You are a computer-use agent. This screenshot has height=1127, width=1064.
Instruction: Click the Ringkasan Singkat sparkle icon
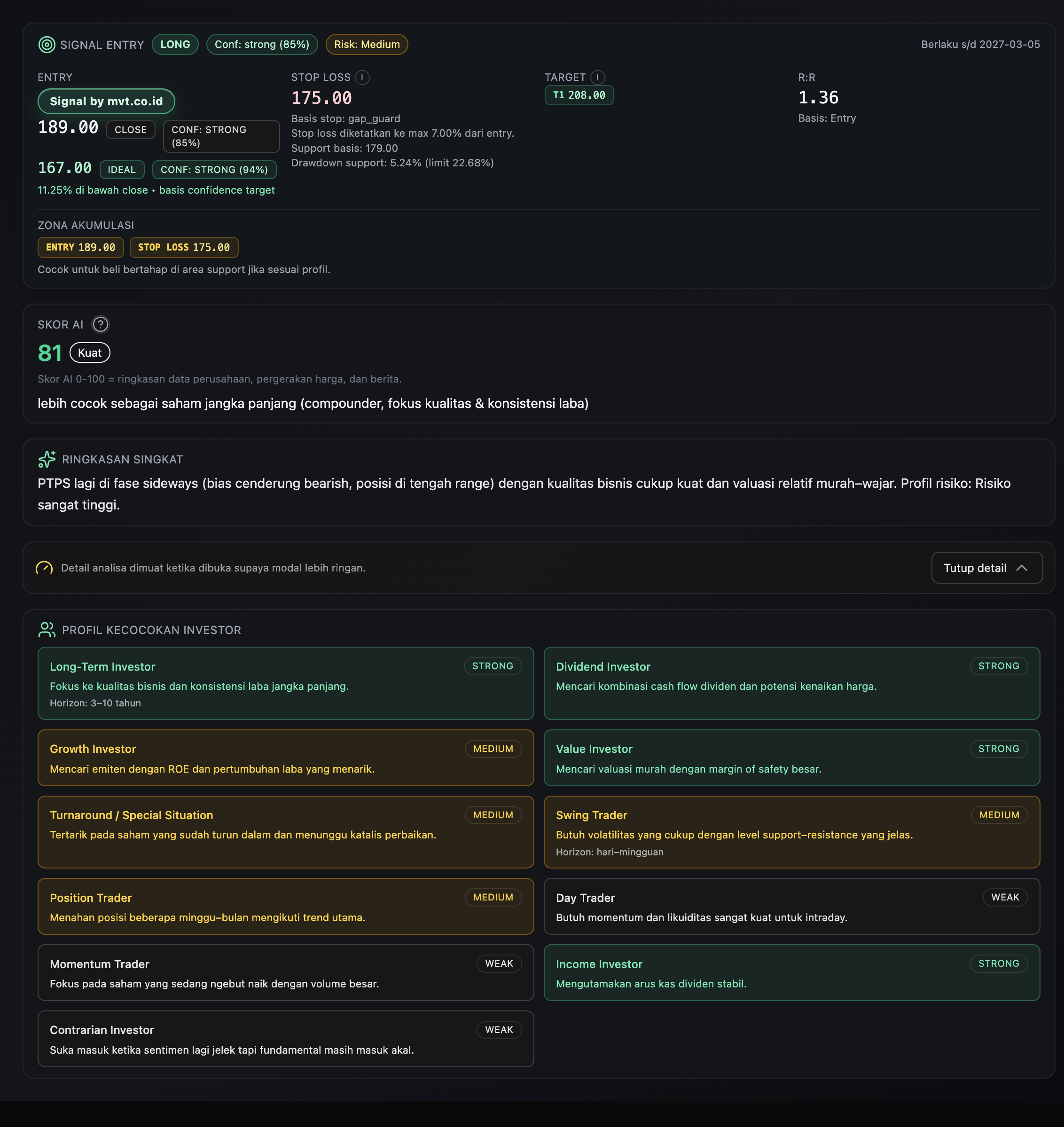pos(47,459)
